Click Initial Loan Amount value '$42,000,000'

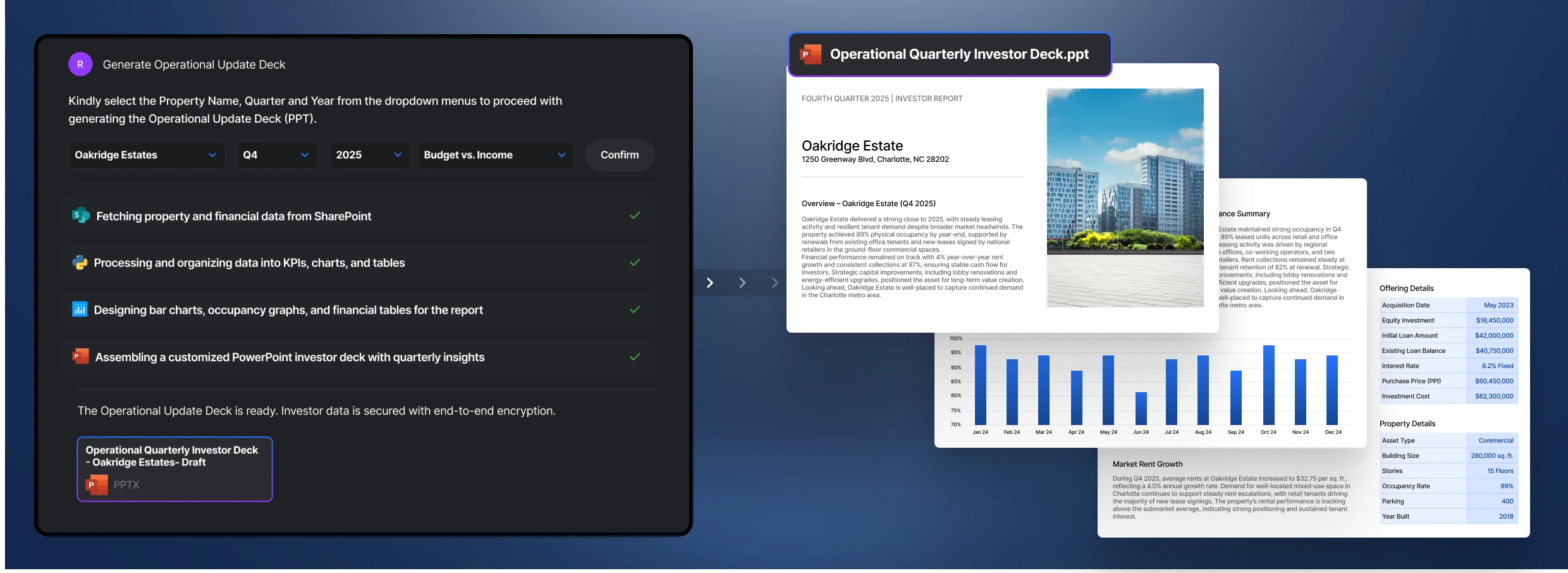[x=1494, y=336]
